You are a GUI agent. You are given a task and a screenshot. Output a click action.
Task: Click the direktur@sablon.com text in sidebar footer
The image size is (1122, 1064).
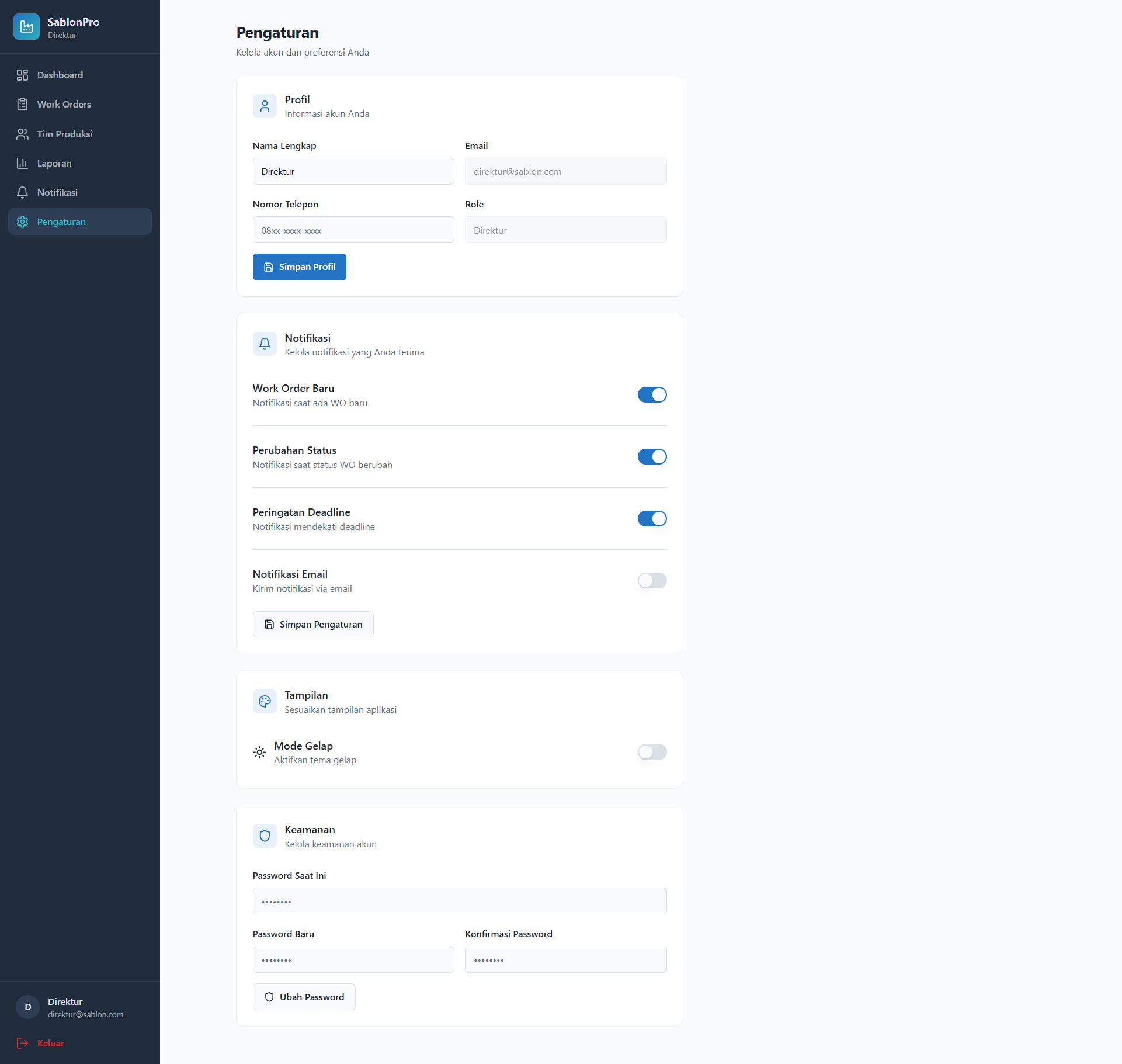tap(86, 1014)
